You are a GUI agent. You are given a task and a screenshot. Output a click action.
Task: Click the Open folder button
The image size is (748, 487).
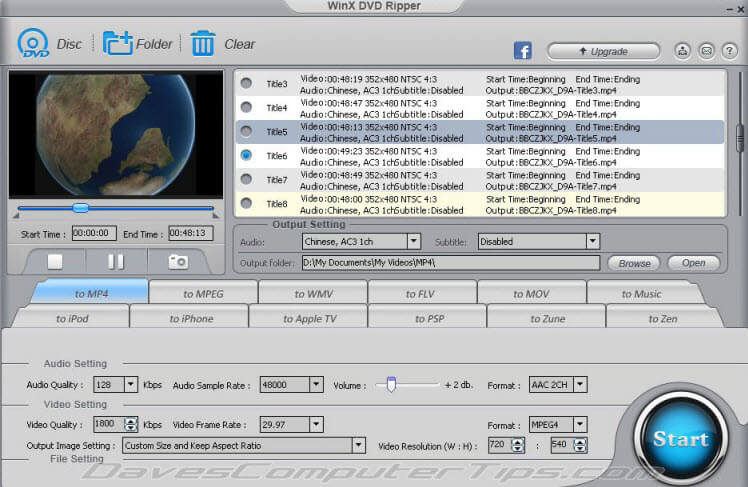(x=693, y=263)
